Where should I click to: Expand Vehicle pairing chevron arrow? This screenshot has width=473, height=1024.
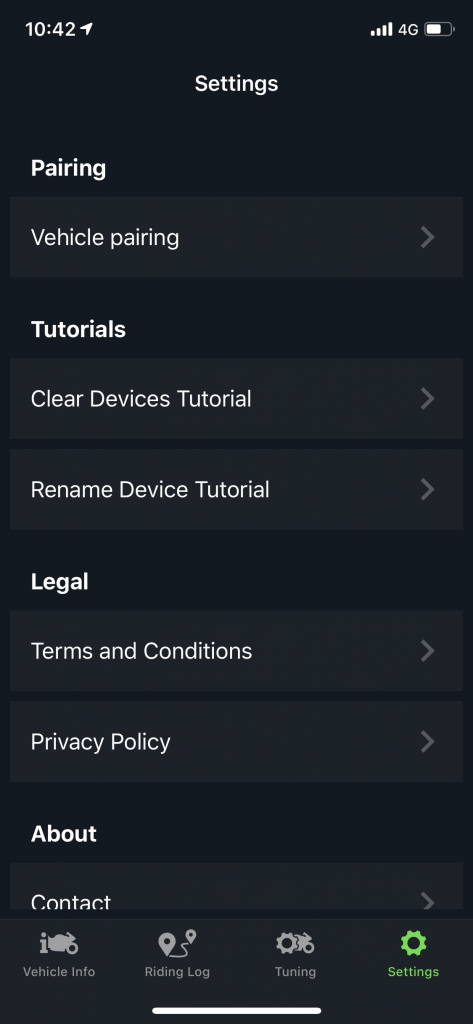click(427, 237)
